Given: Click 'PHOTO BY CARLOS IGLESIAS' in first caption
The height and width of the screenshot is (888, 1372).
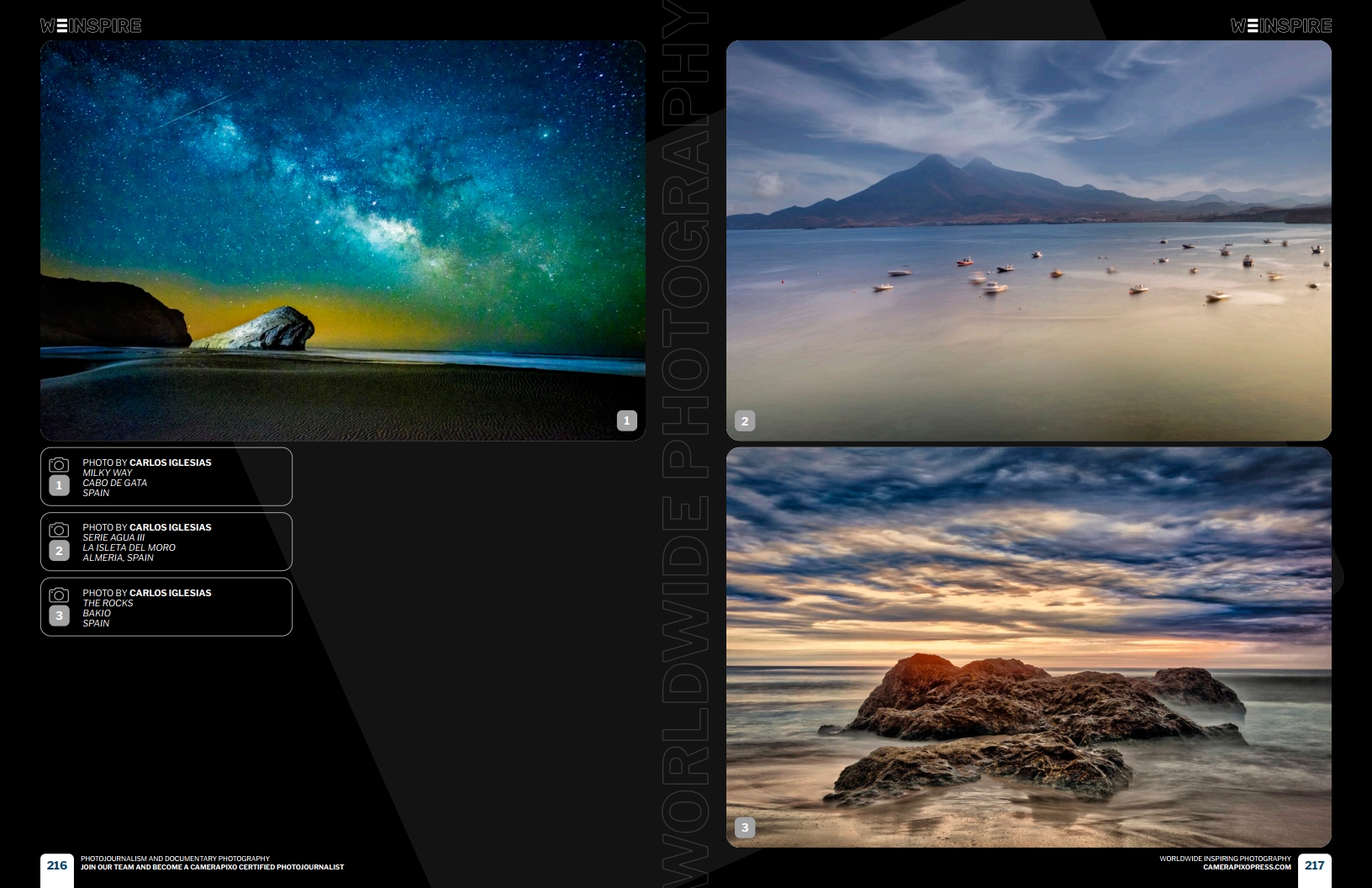Looking at the screenshot, I should click(x=147, y=462).
